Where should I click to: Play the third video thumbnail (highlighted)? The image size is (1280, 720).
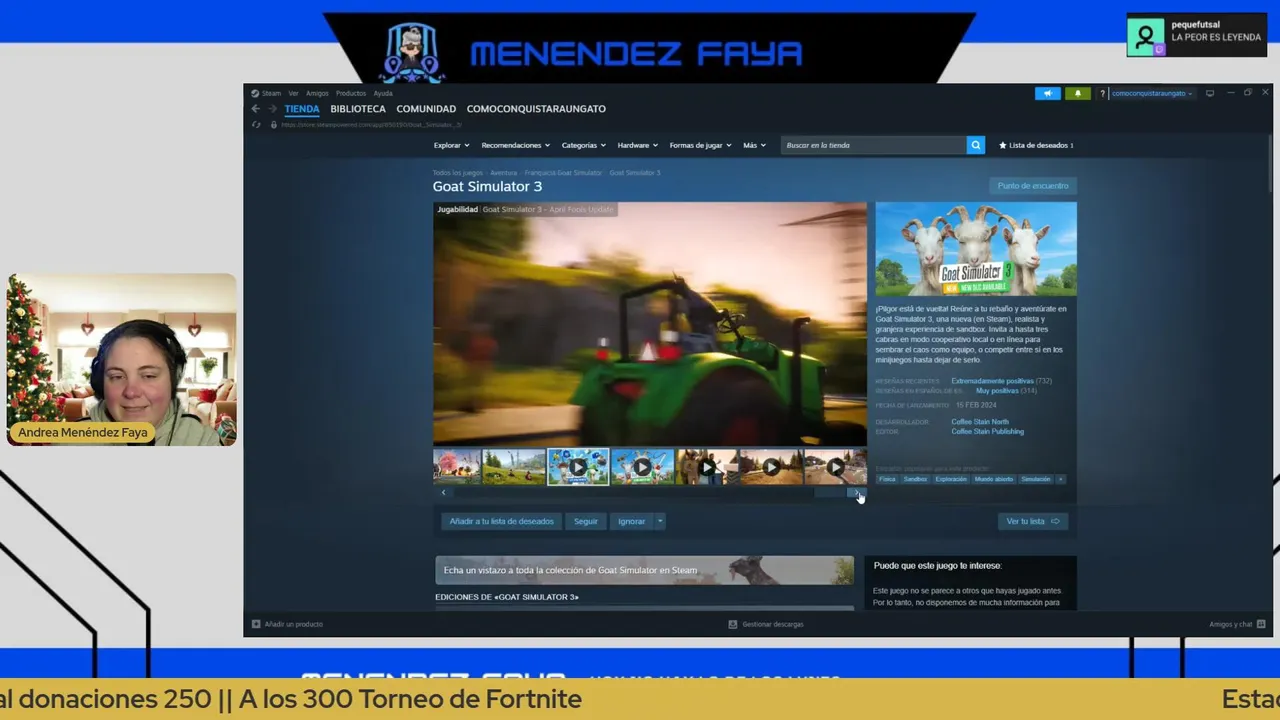coord(578,467)
